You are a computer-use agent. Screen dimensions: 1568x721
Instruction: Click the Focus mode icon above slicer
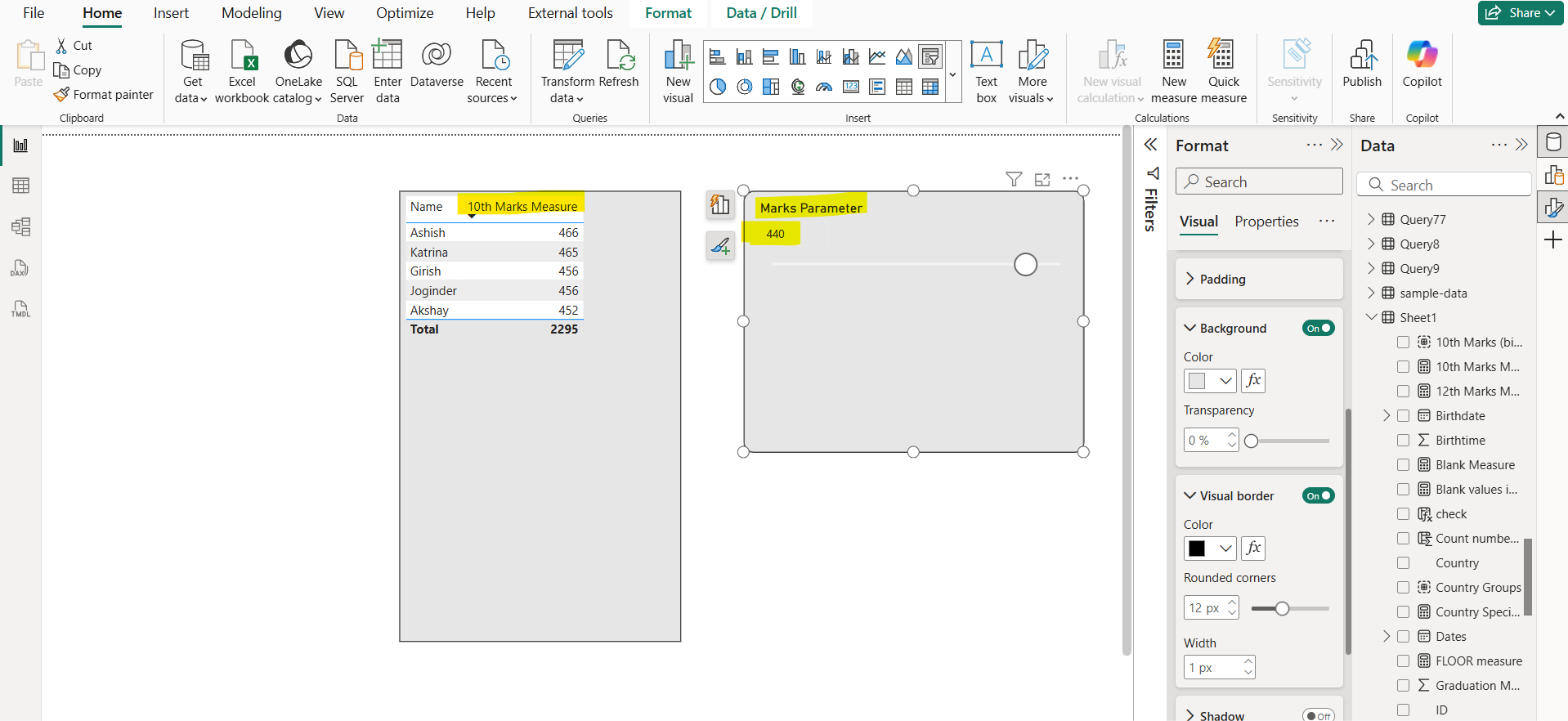tap(1042, 179)
